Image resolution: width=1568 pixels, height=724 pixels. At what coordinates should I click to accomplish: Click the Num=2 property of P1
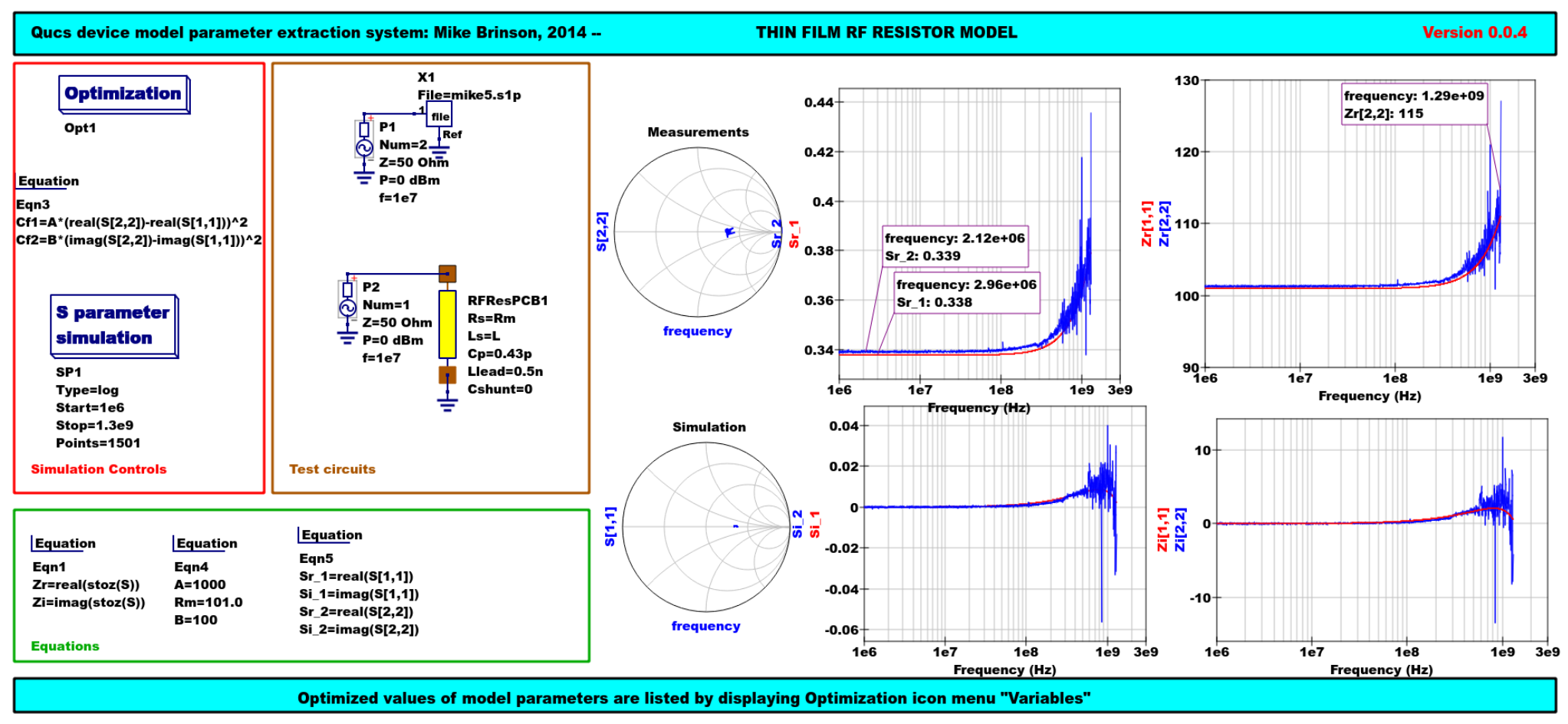[x=403, y=144]
